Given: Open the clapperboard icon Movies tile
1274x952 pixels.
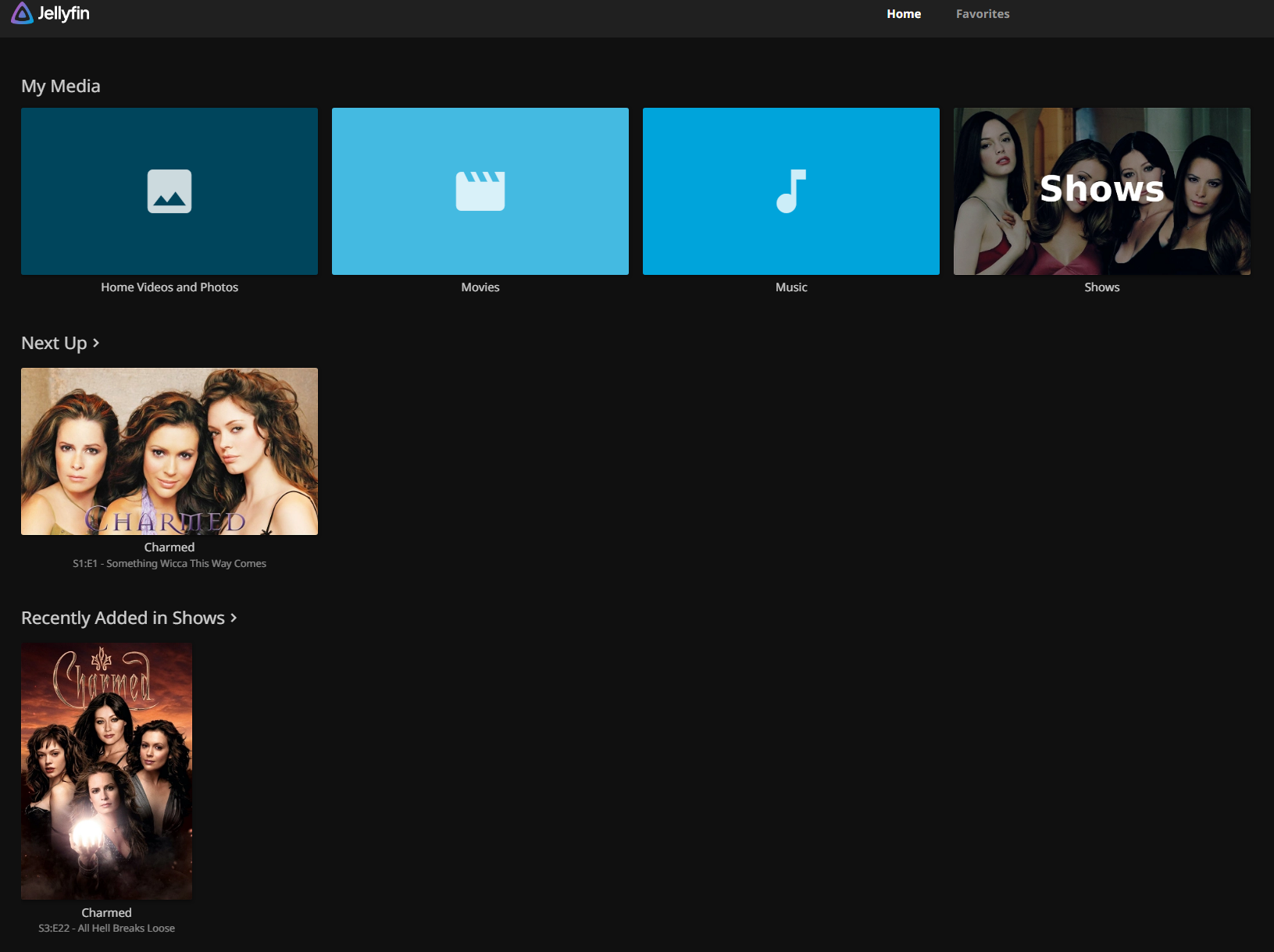Looking at the screenshot, I should pyautogui.click(x=480, y=191).
